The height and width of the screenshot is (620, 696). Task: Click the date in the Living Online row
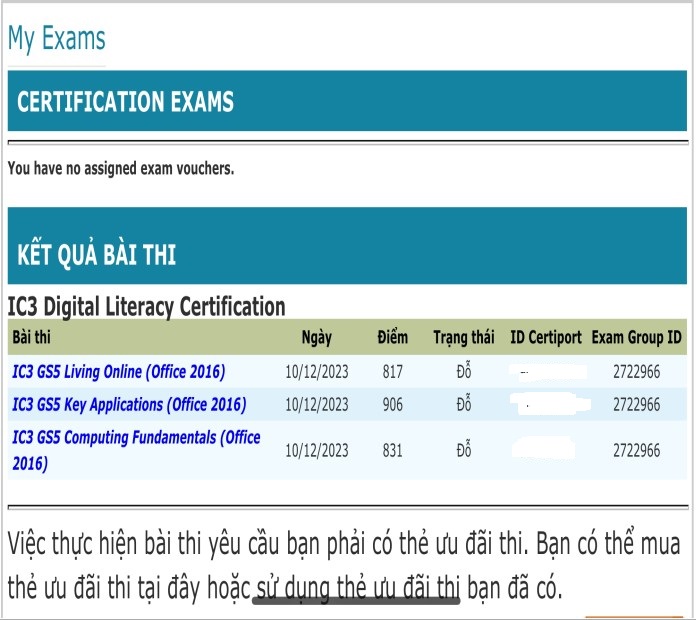point(317,372)
